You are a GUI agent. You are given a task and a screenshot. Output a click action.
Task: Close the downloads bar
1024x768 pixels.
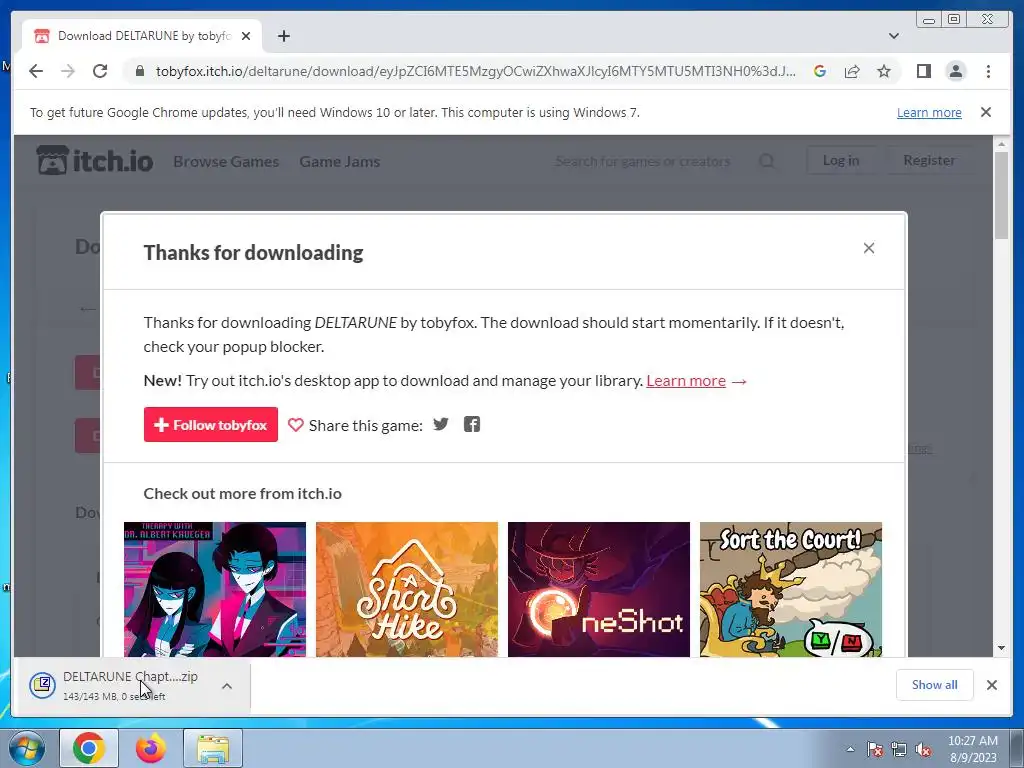(x=992, y=685)
